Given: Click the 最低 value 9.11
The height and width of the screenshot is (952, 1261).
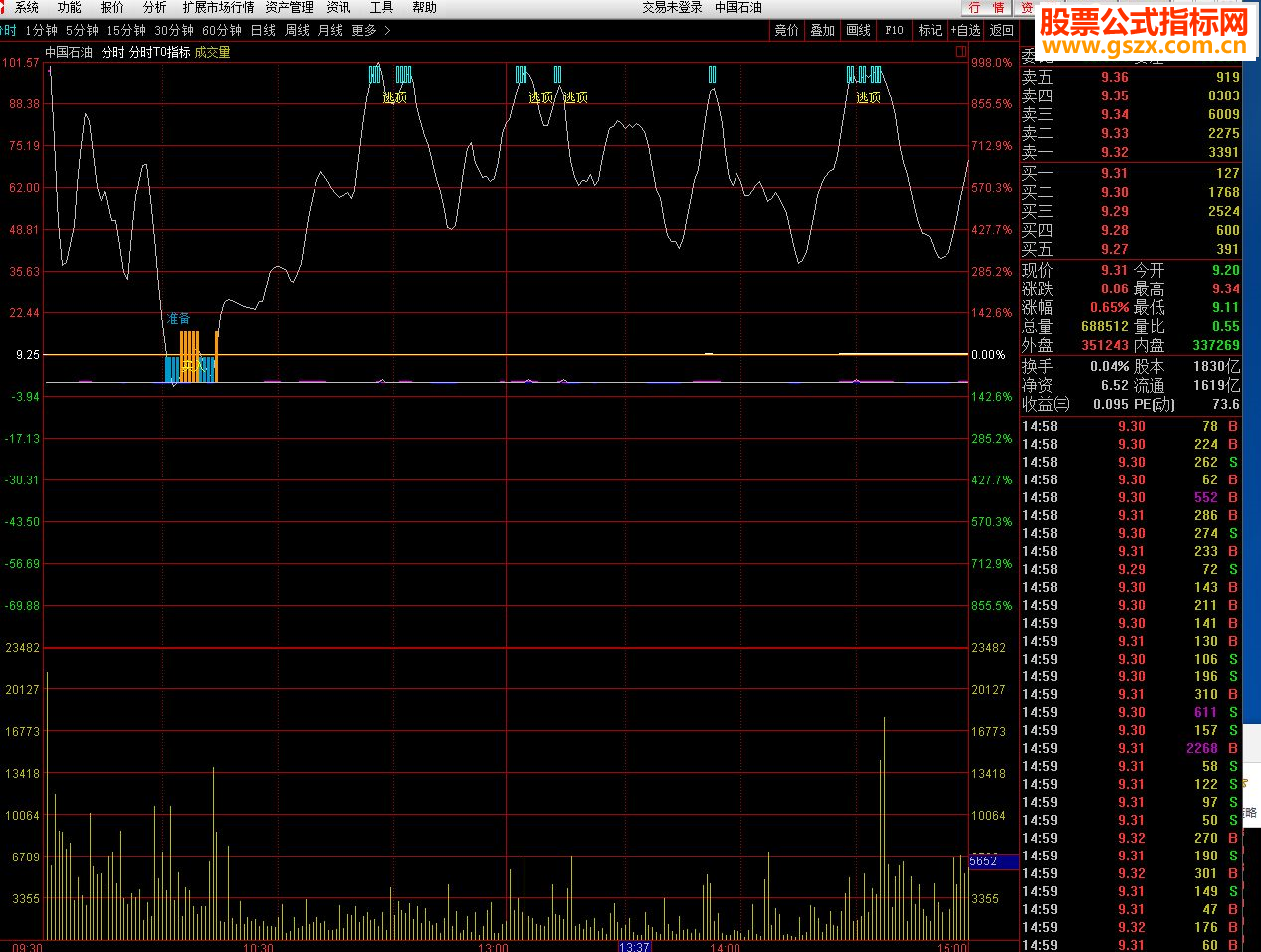Looking at the screenshot, I should tap(1225, 307).
